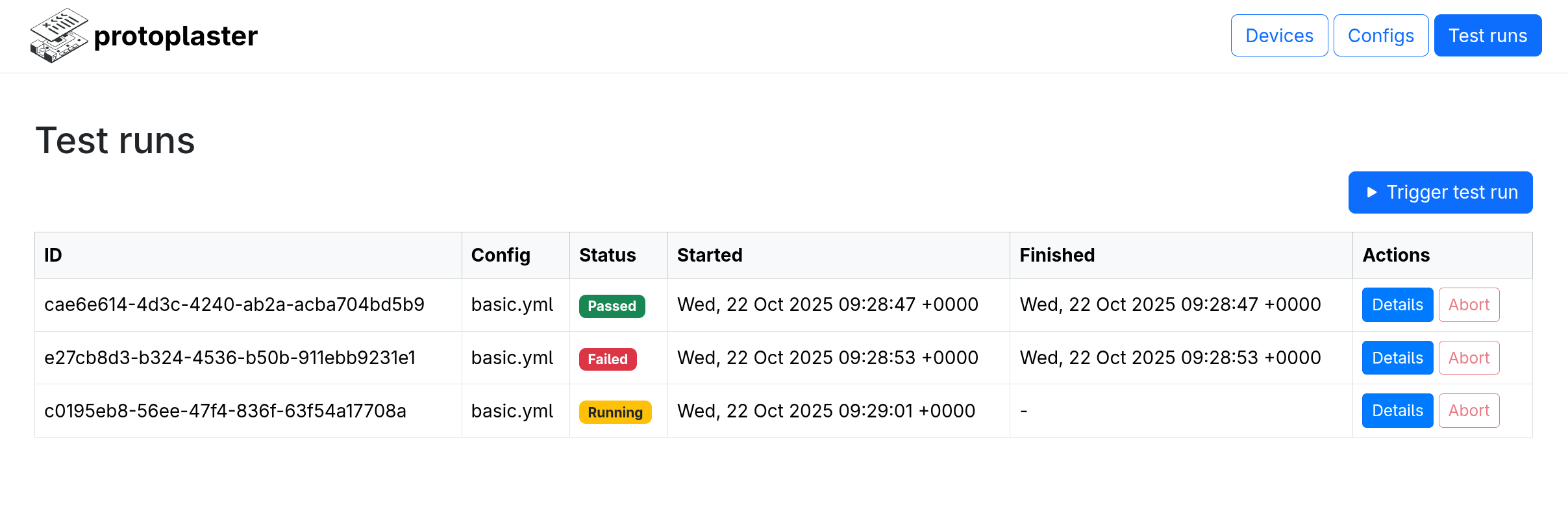Screen dimensions: 1568x507
Task: Click the Started column header
Action: [x=709, y=255]
